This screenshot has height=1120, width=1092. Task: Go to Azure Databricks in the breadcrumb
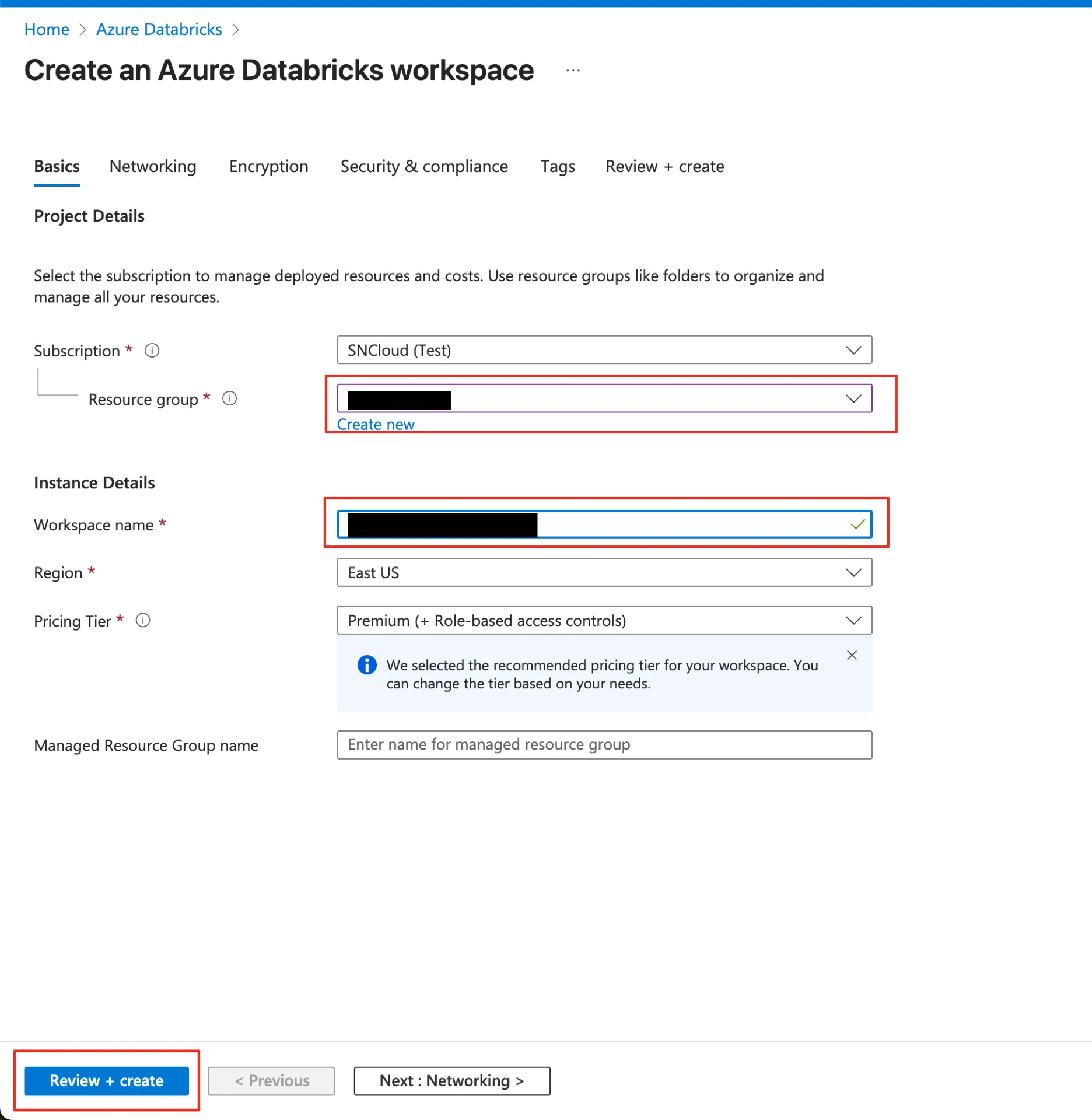tap(159, 29)
